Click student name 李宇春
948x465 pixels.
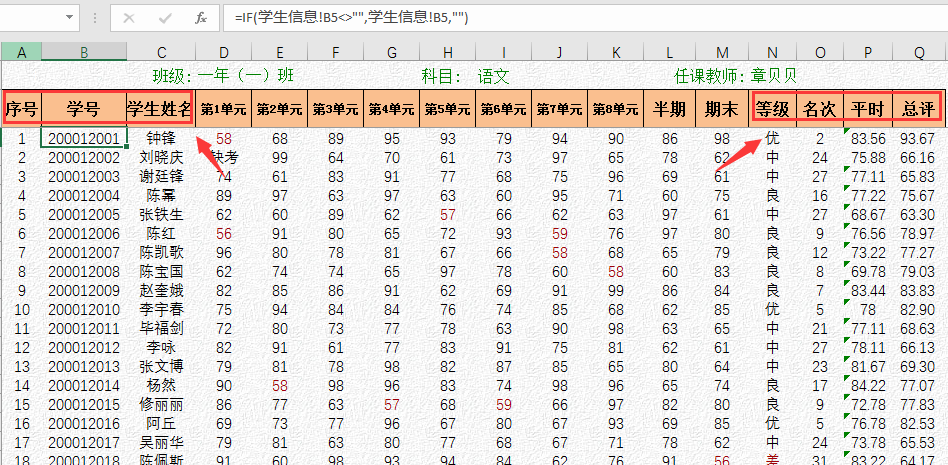click(x=161, y=309)
